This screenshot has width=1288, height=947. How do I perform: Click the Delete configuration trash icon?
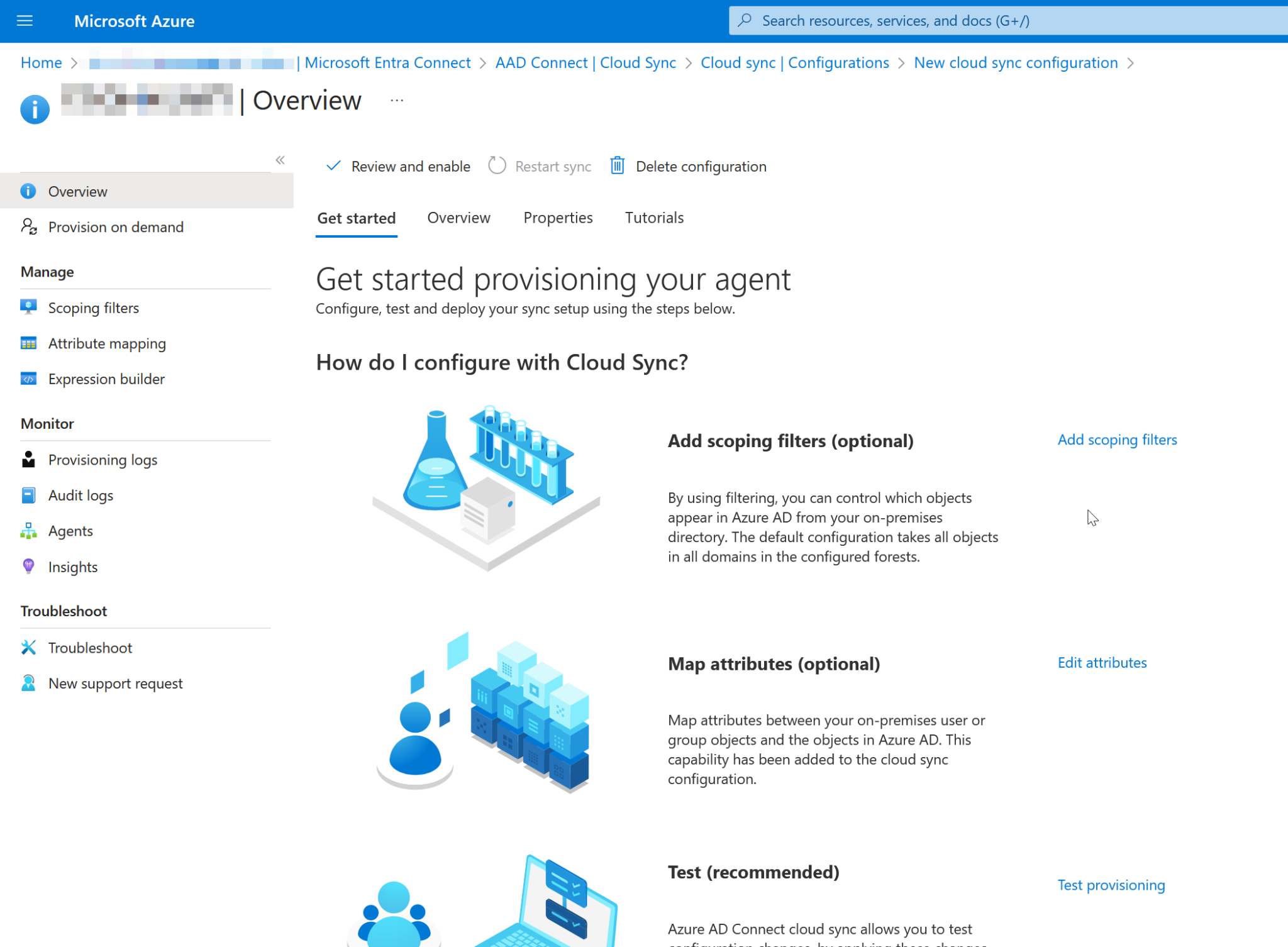click(617, 166)
